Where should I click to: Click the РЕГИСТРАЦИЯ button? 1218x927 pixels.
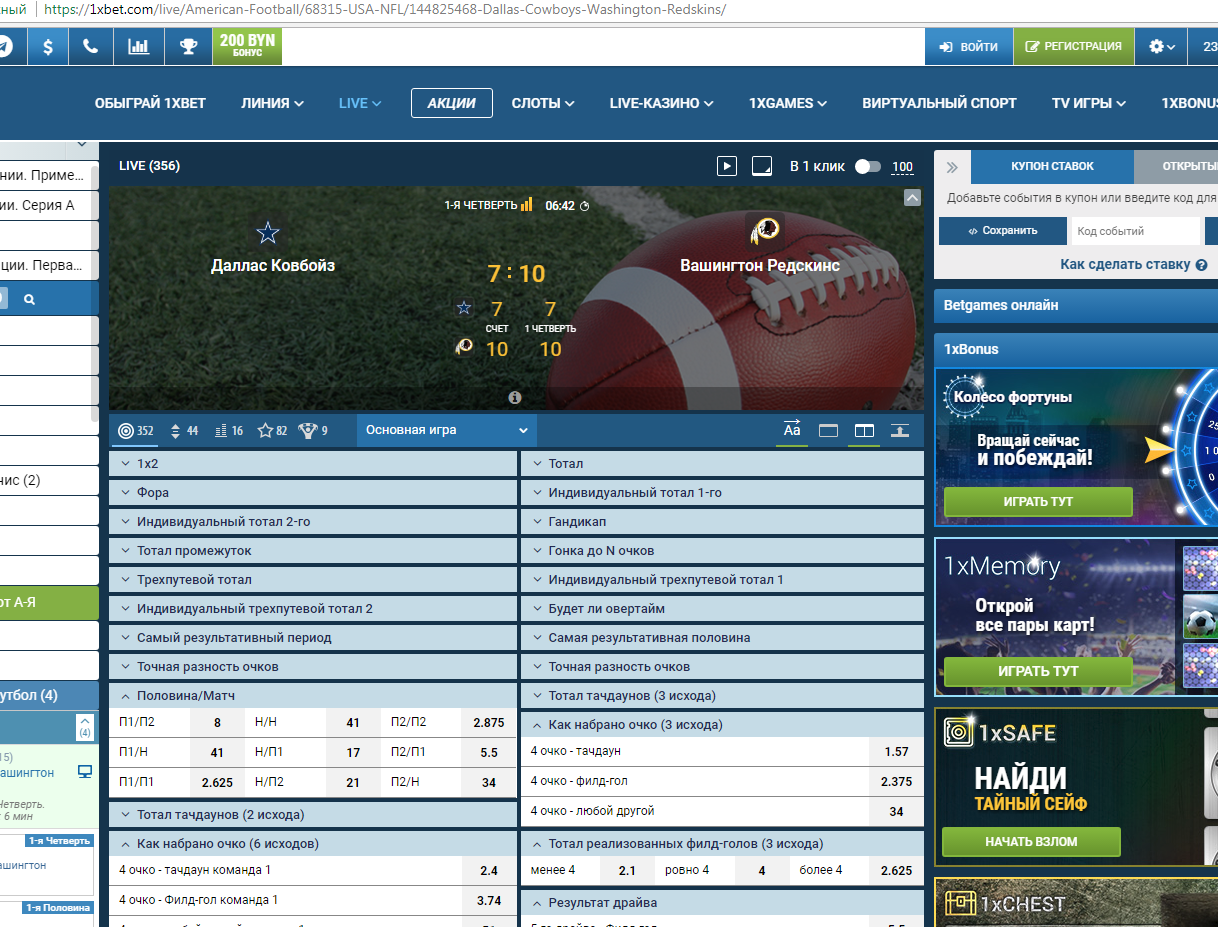(1074, 46)
